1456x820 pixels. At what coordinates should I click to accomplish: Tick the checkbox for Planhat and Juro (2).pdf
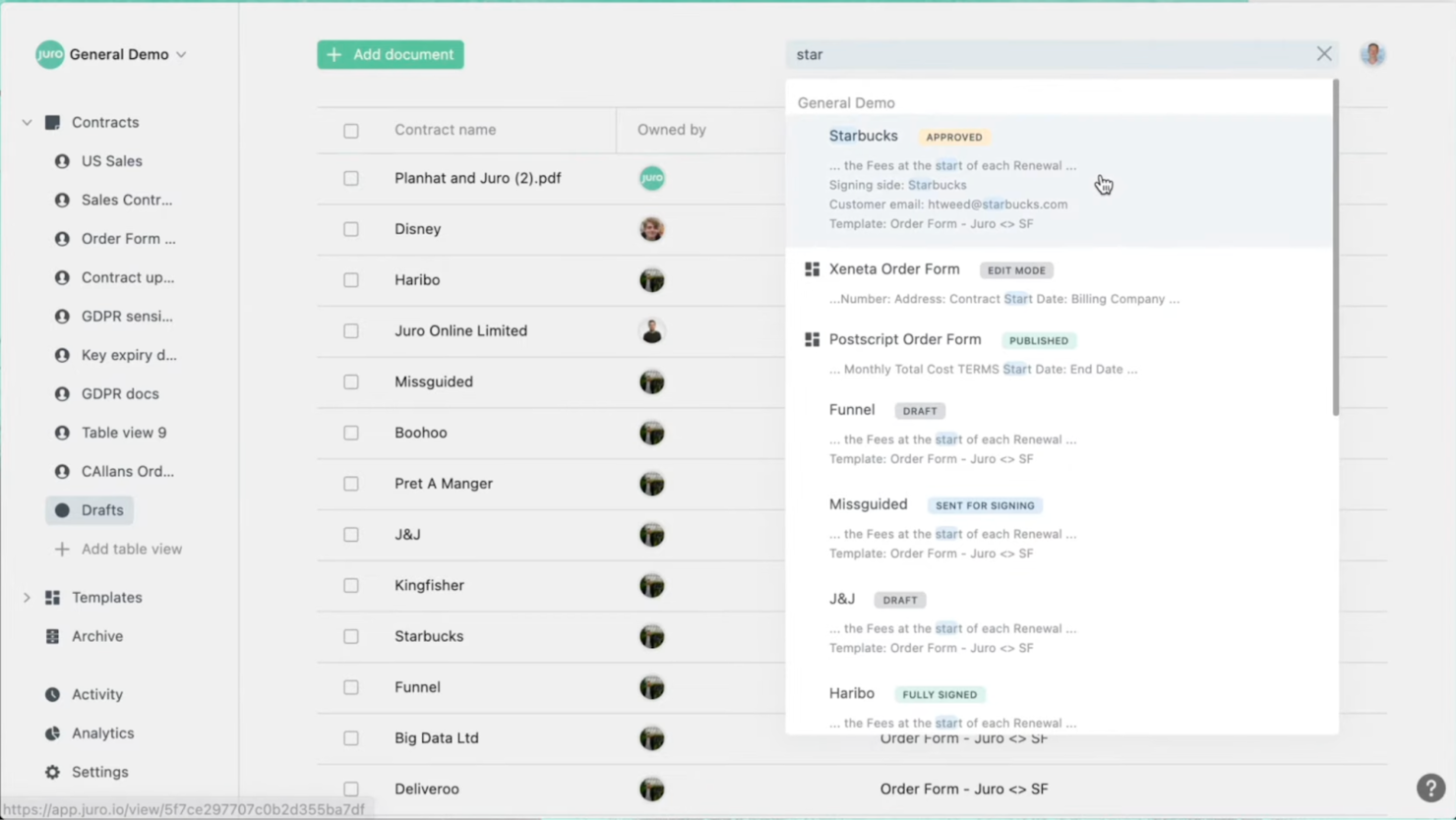[351, 178]
